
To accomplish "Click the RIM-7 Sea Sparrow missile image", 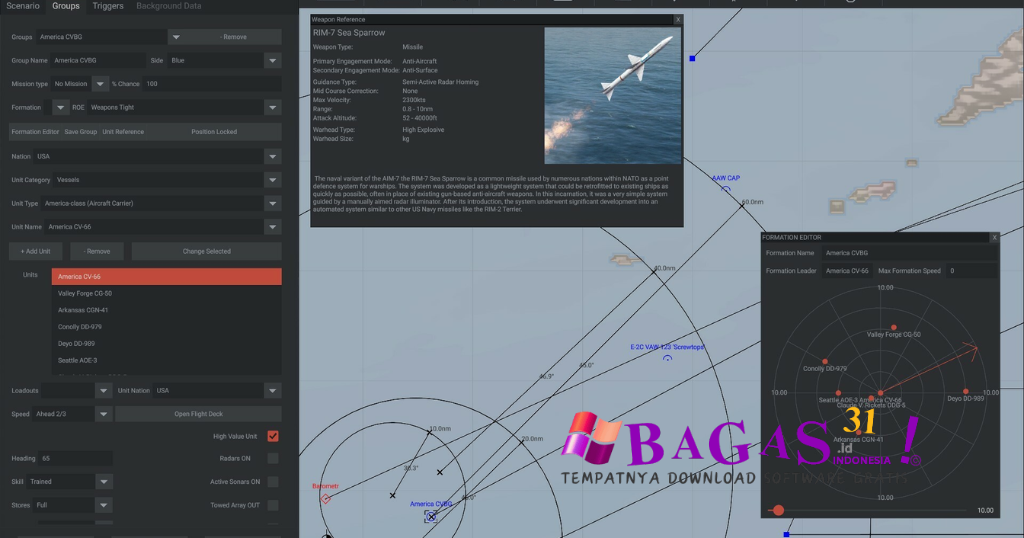I will 613,95.
